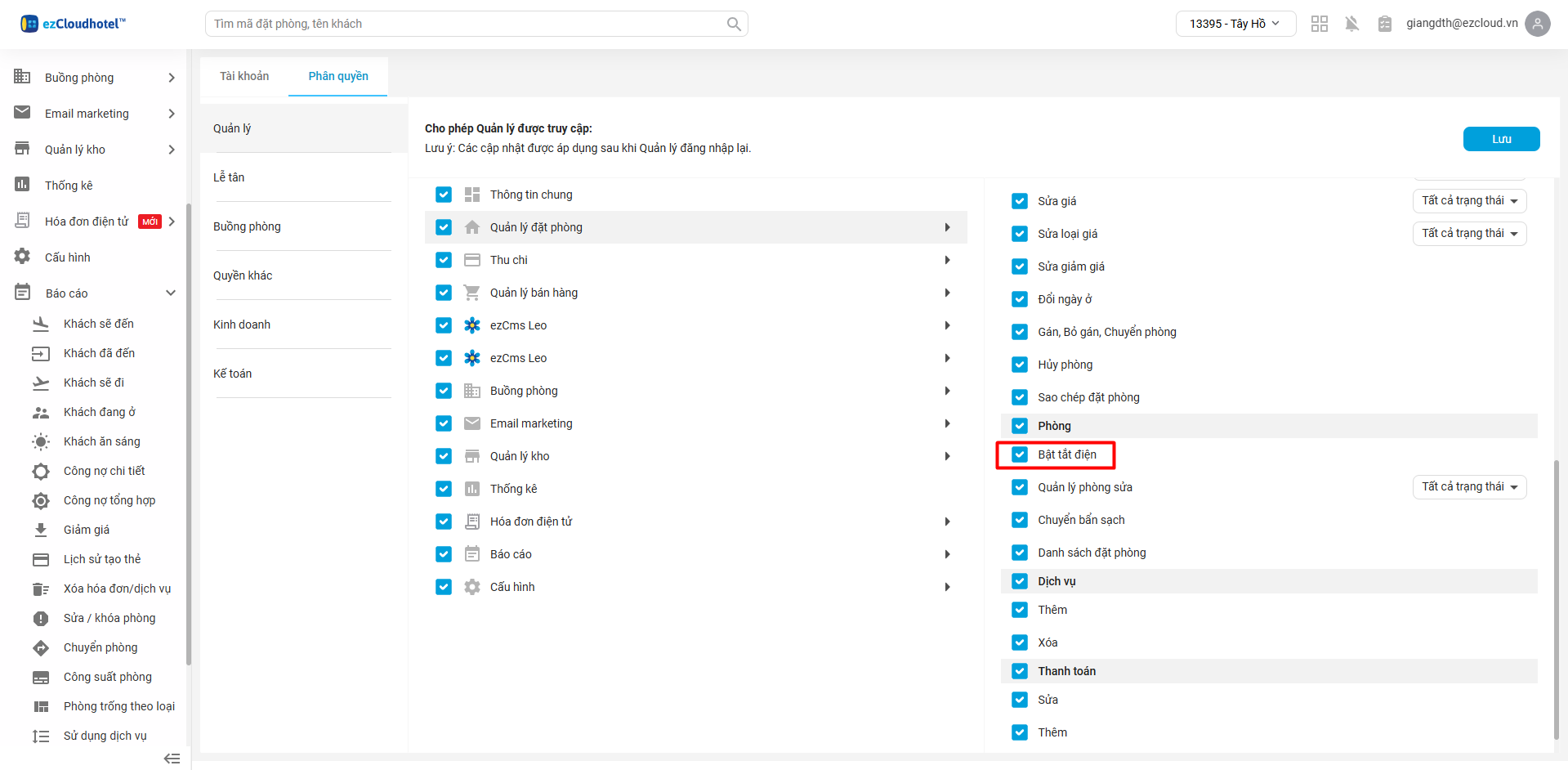Viewport: 1568px width, 770px height.
Task: Open the clipboard icon in header
Action: 1384,24
